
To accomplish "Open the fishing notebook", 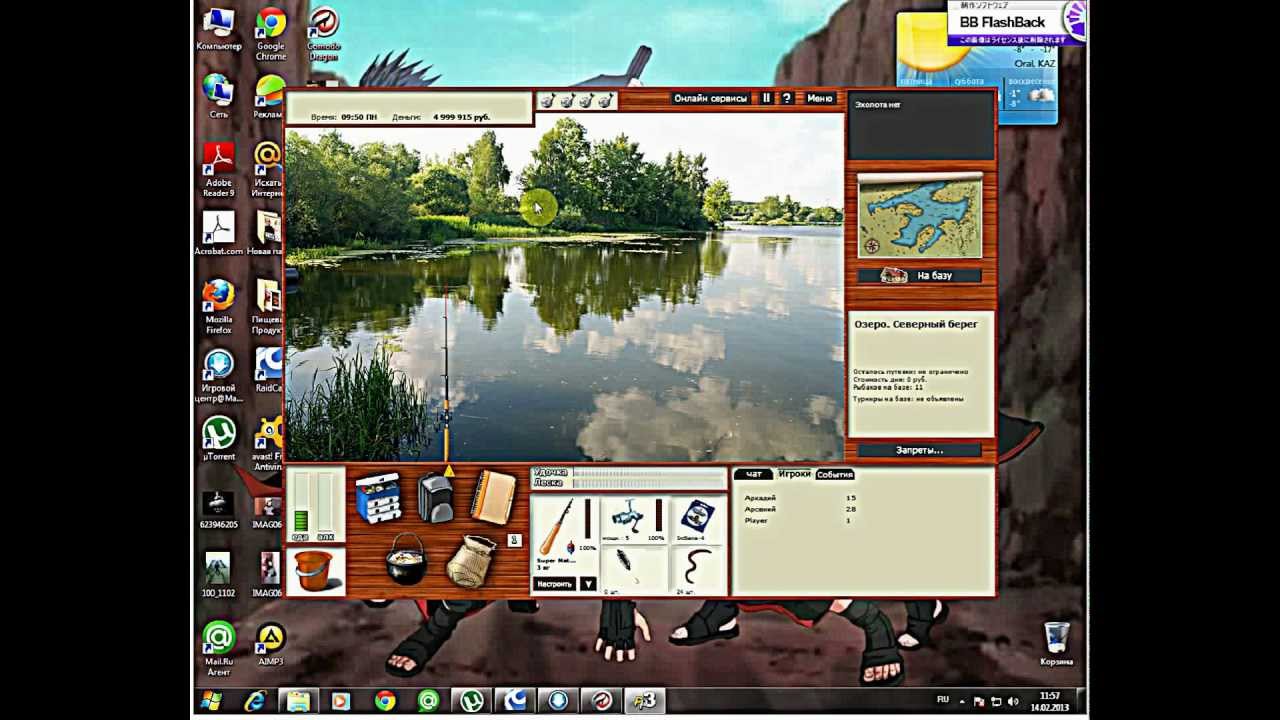I will [x=493, y=497].
